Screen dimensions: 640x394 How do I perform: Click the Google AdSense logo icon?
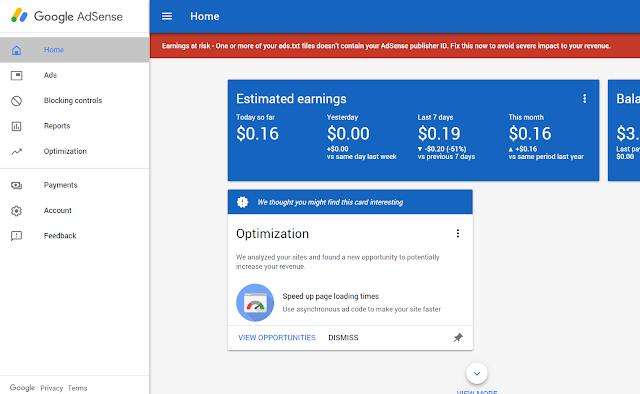point(19,16)
